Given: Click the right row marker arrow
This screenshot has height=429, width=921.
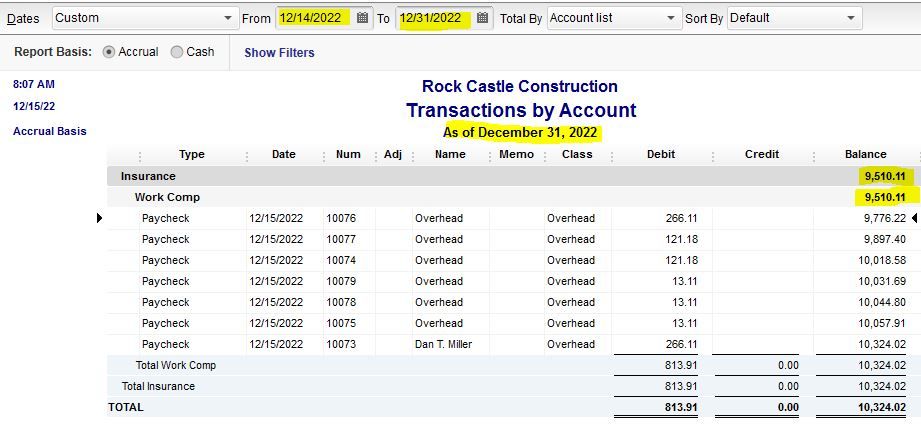Looking at the screenshot, I should point(914,218).
